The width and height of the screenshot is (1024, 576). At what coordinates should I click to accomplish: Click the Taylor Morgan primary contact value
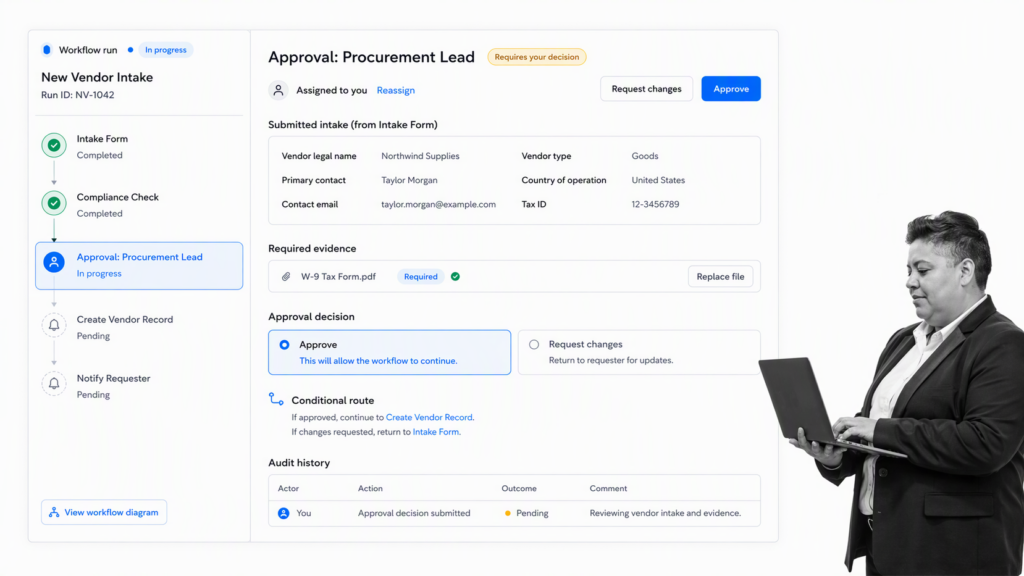(409, 180)
